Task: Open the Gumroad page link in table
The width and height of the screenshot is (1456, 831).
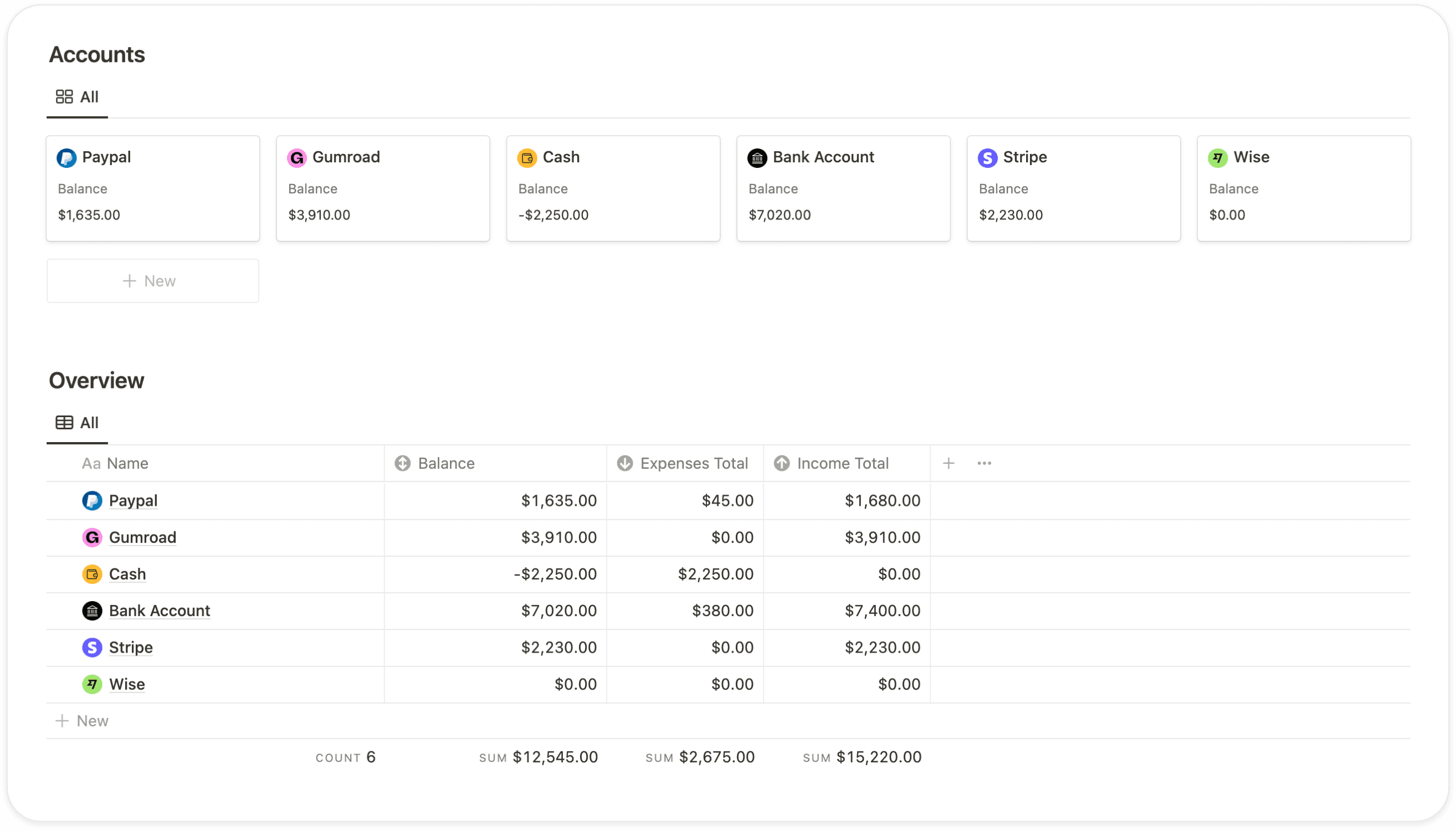Action: (142, 537)
